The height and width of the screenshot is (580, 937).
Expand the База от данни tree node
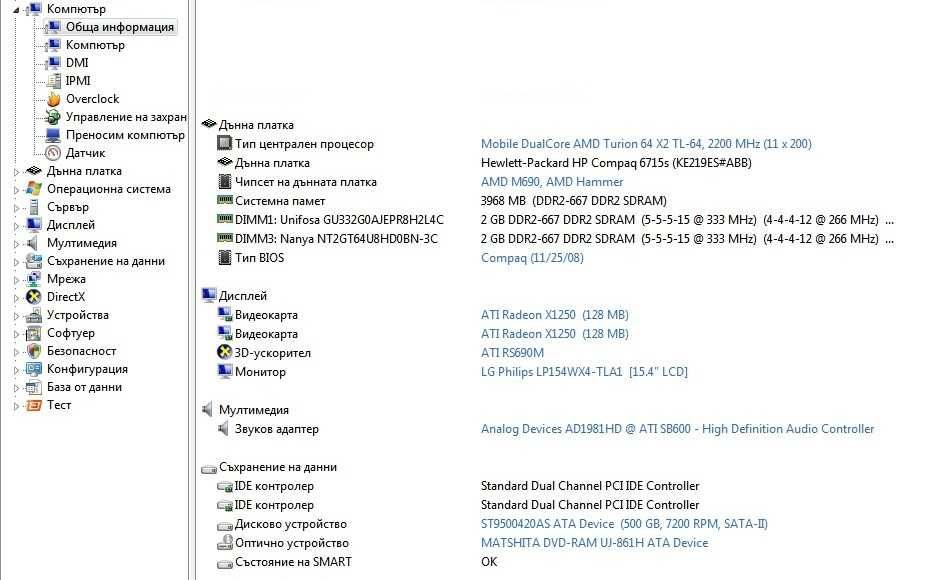pyautogui.click(x=16, y=388)
